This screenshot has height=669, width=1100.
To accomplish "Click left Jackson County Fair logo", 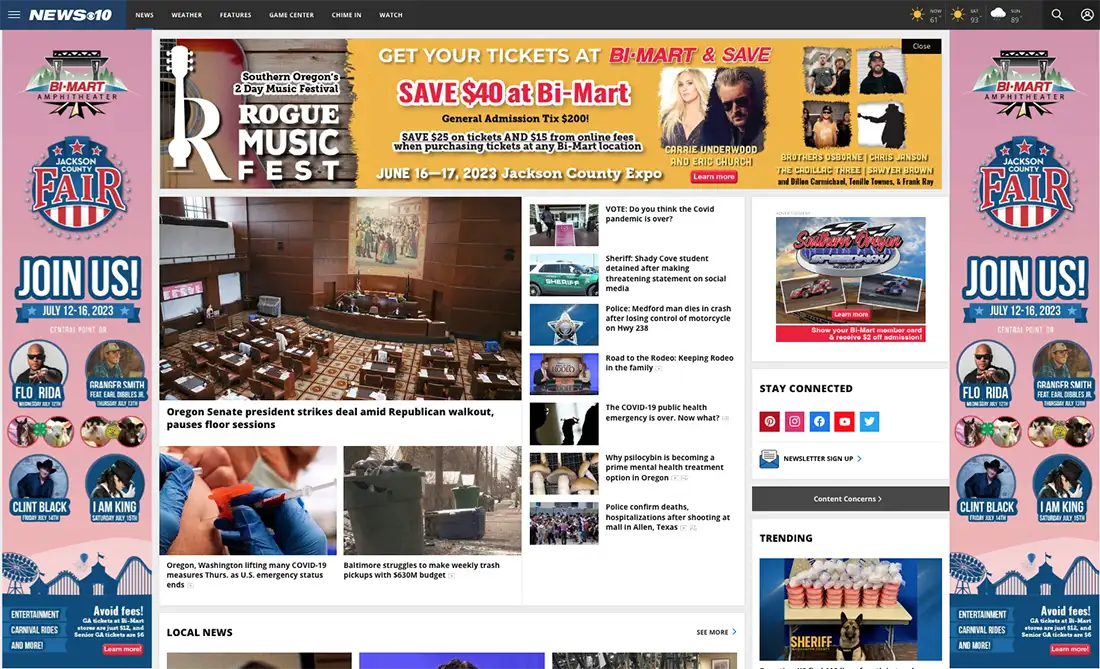I will 77,187.
